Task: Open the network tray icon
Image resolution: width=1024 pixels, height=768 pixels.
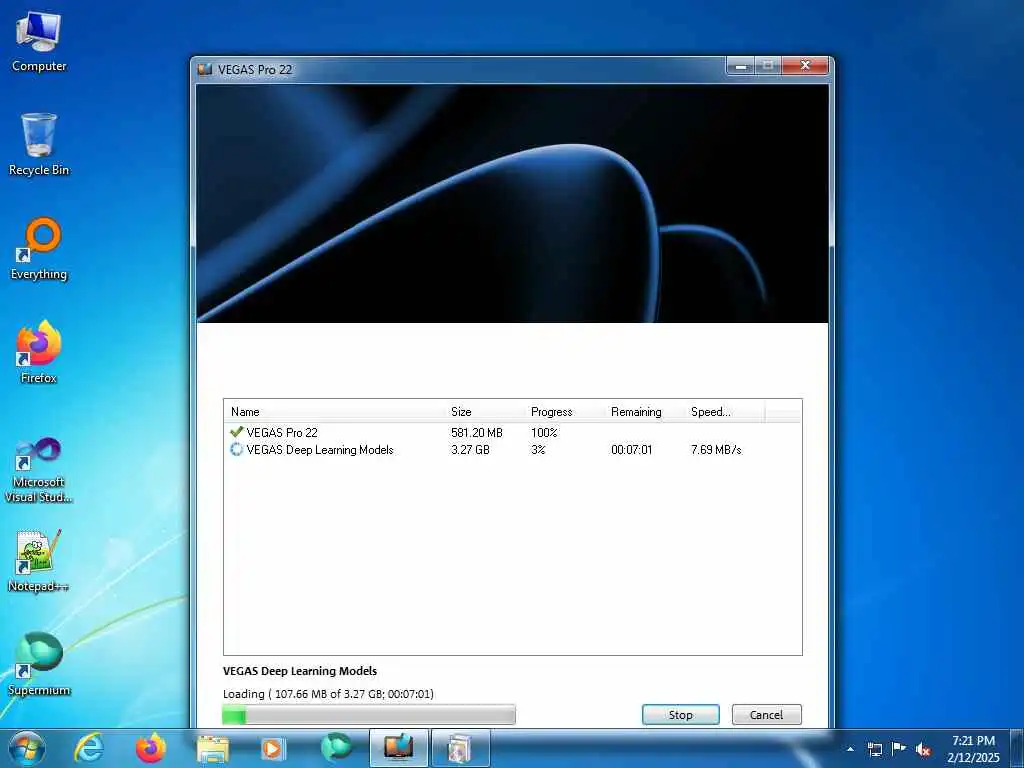Action: tap(874, 749)
